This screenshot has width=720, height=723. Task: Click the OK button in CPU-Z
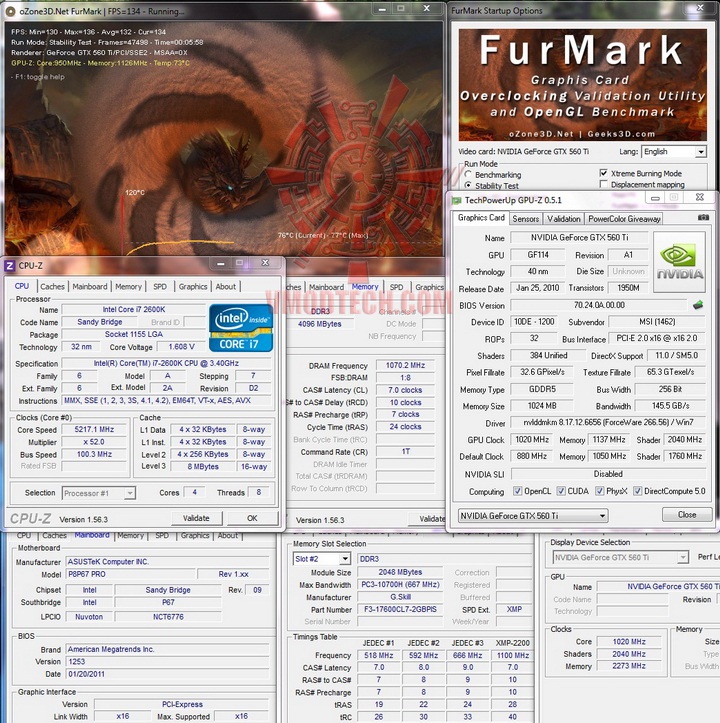tap(252, 518)
